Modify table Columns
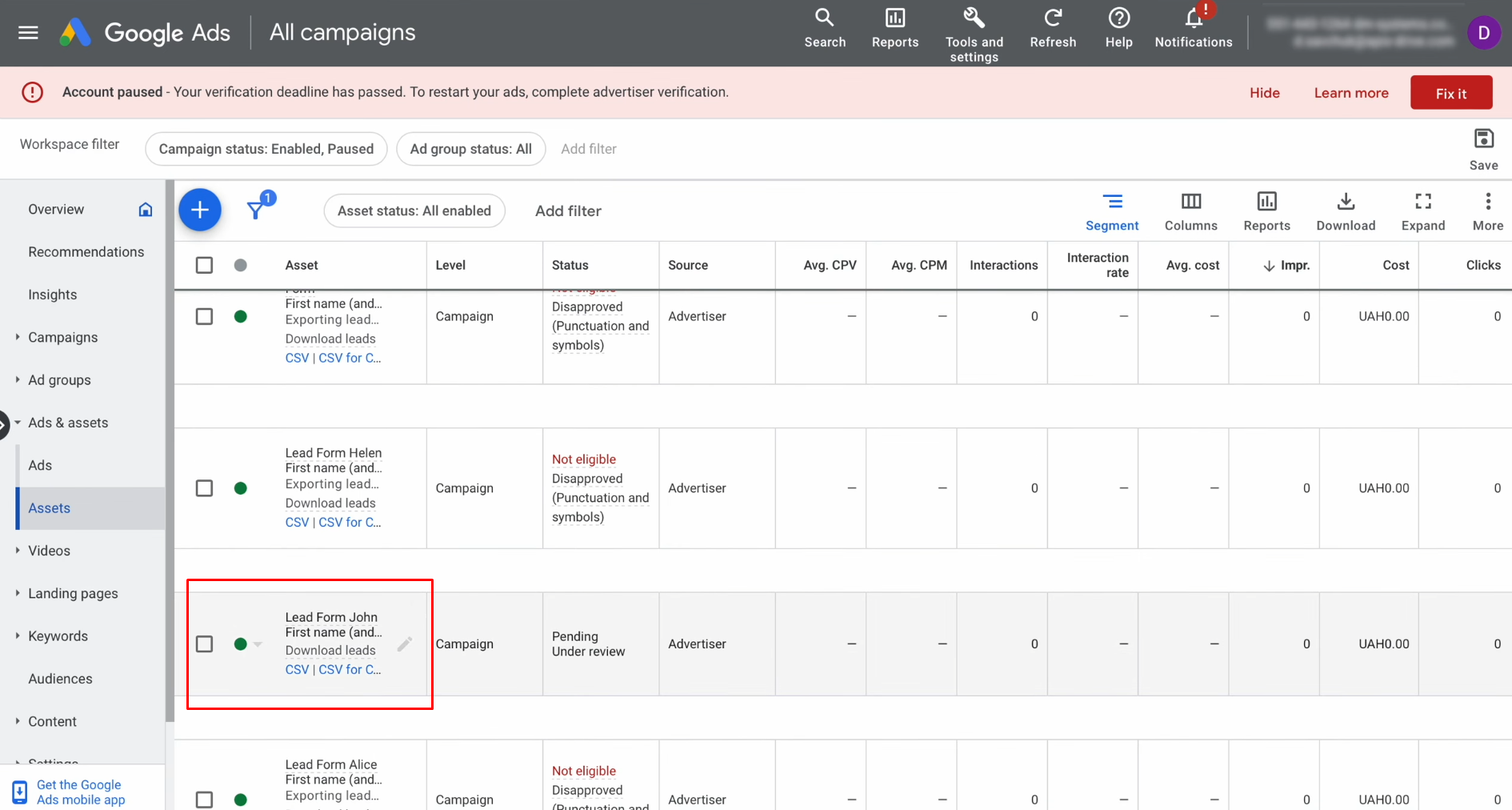 click(1190, 212)
